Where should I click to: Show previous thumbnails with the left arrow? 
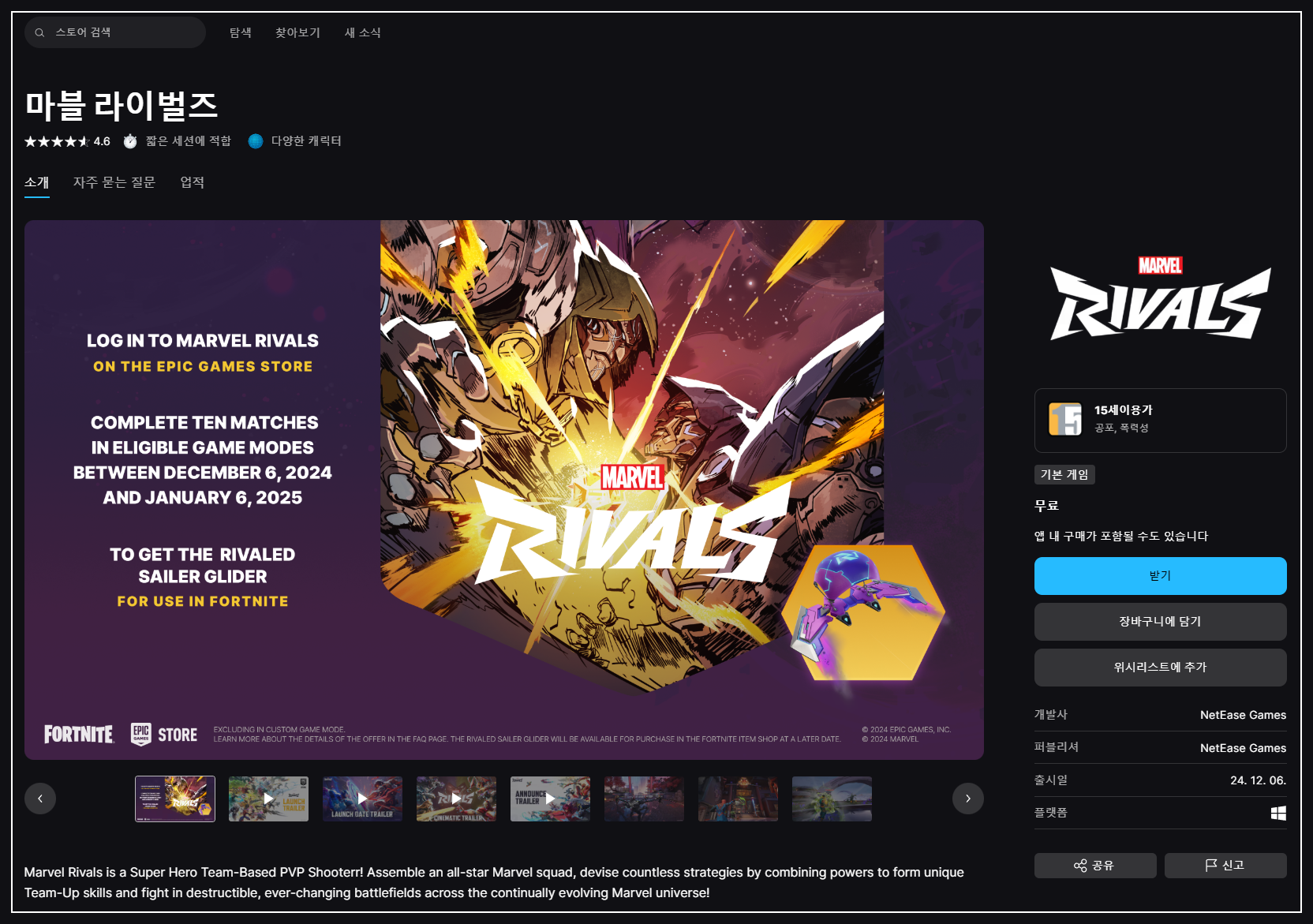[x=40, y=799]
